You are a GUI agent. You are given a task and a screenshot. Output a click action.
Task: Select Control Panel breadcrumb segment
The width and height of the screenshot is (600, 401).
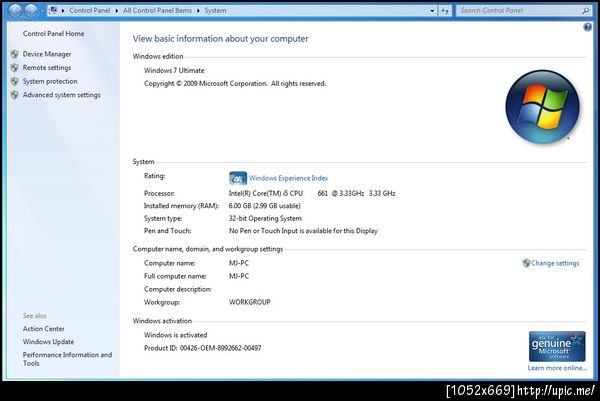click(90, 11)
